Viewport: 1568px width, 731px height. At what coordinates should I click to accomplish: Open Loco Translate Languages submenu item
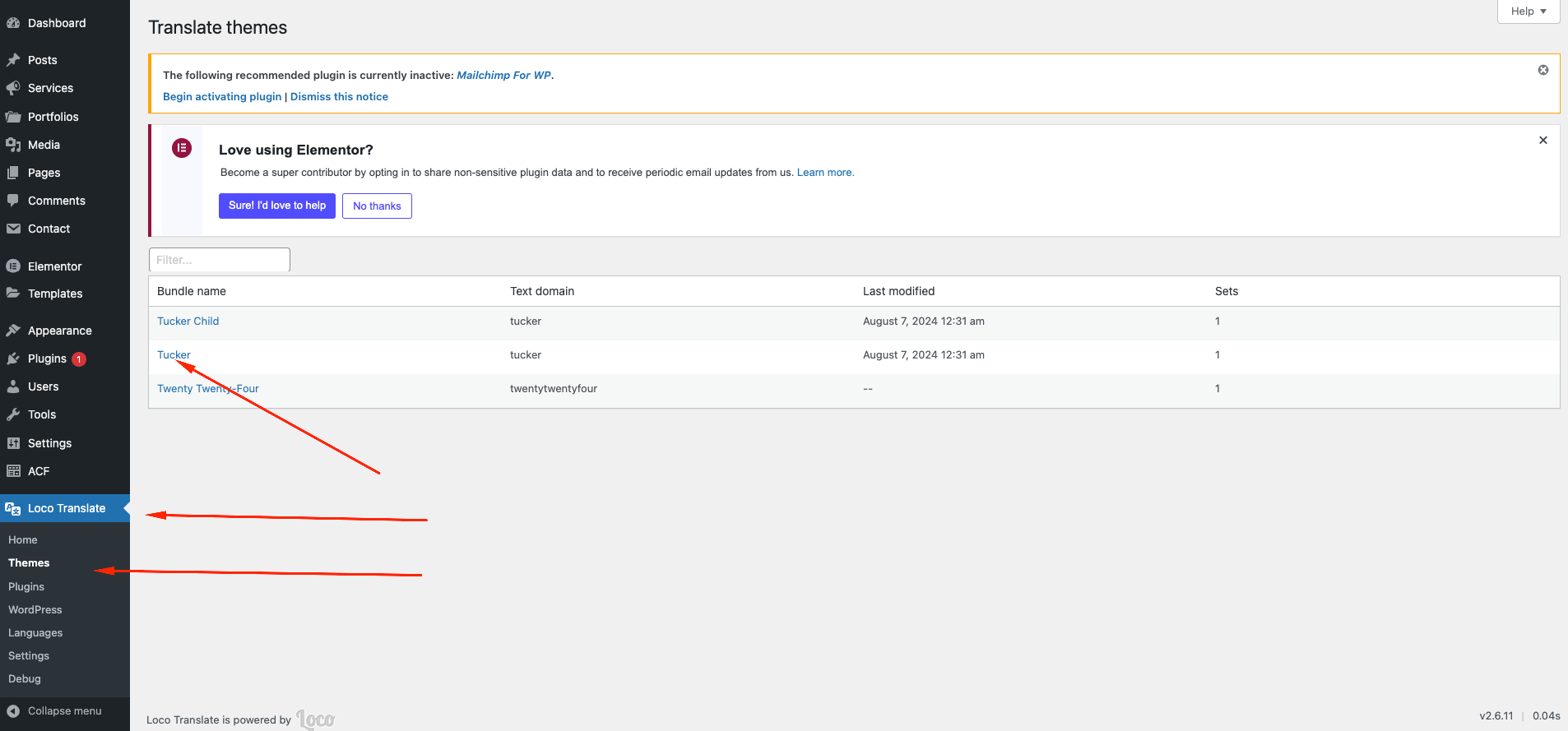point(35,633)
